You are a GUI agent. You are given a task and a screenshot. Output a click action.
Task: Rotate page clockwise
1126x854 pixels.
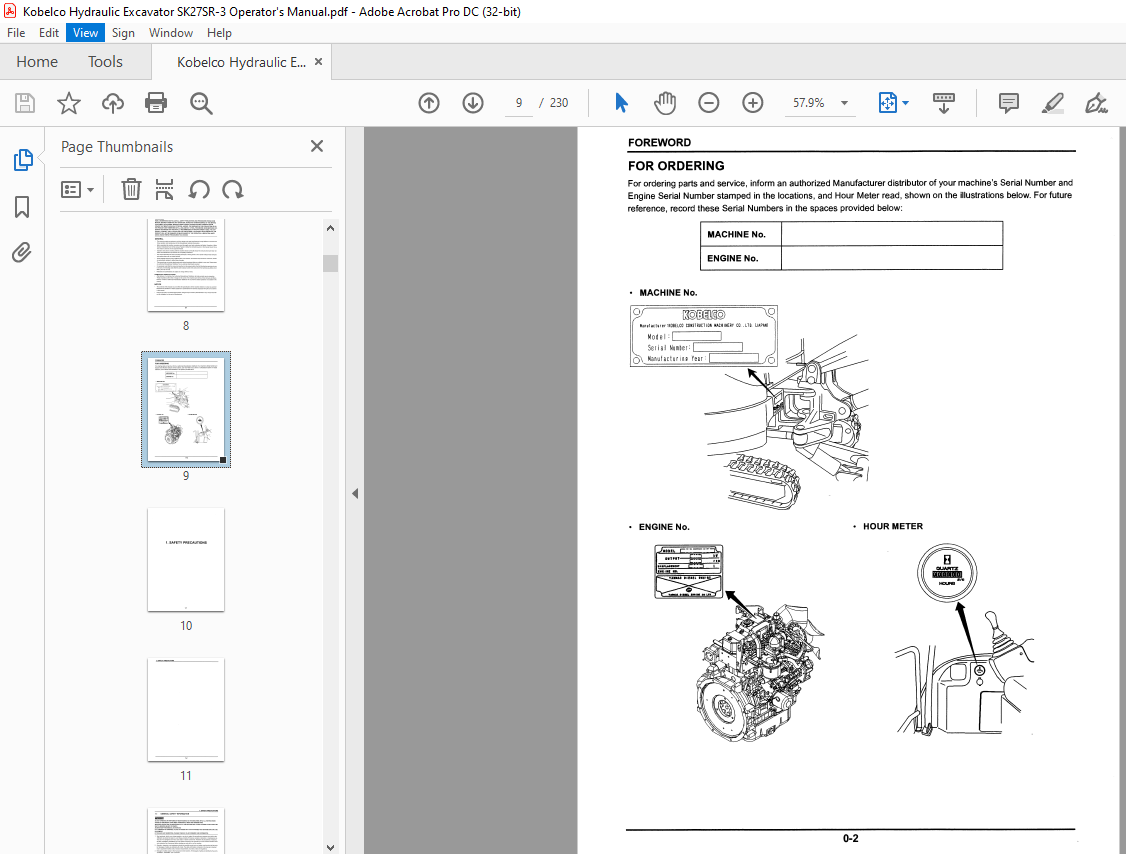[x=233, y=190]
